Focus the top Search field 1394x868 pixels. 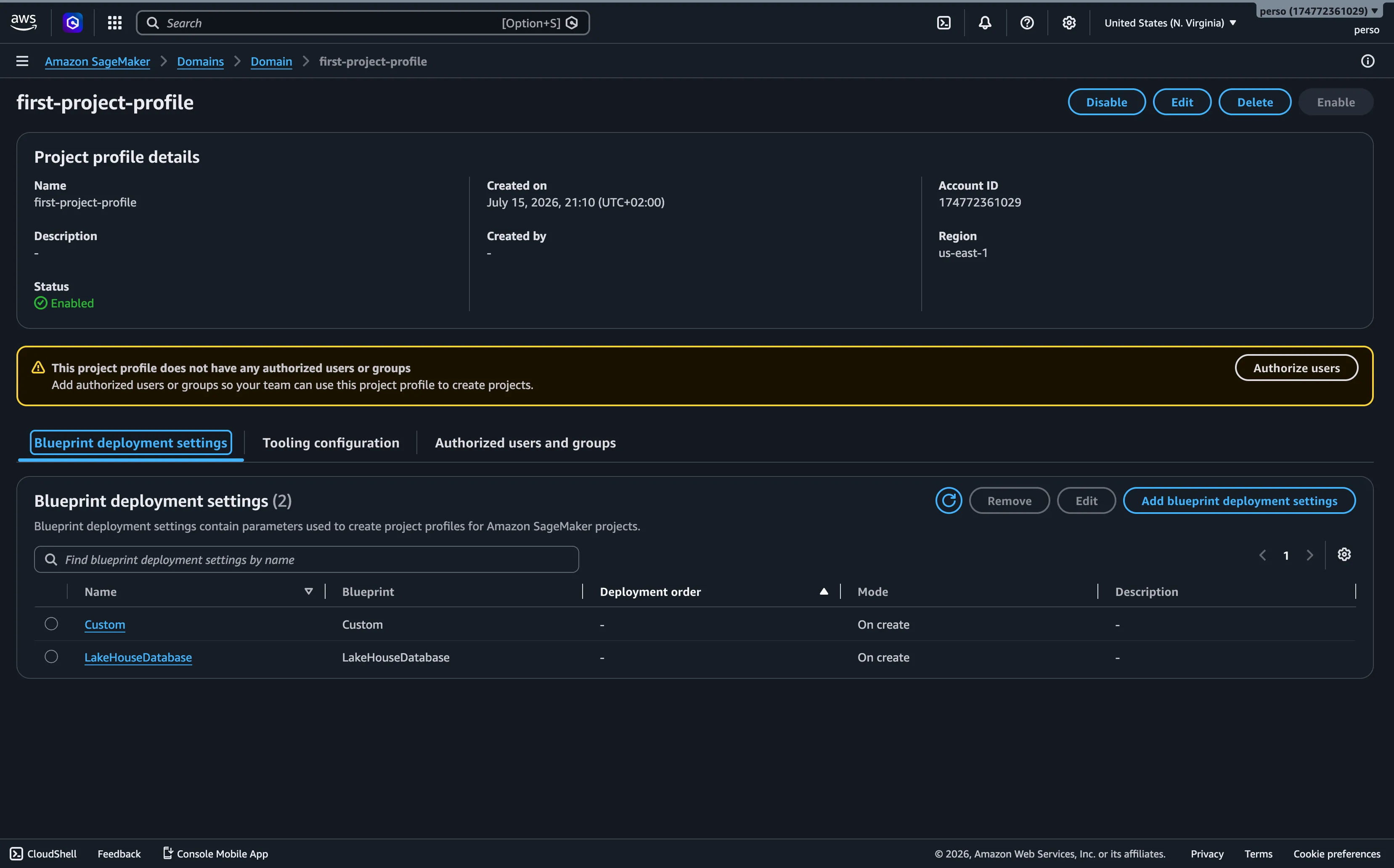pyautogui.click(x=363, y=23)
